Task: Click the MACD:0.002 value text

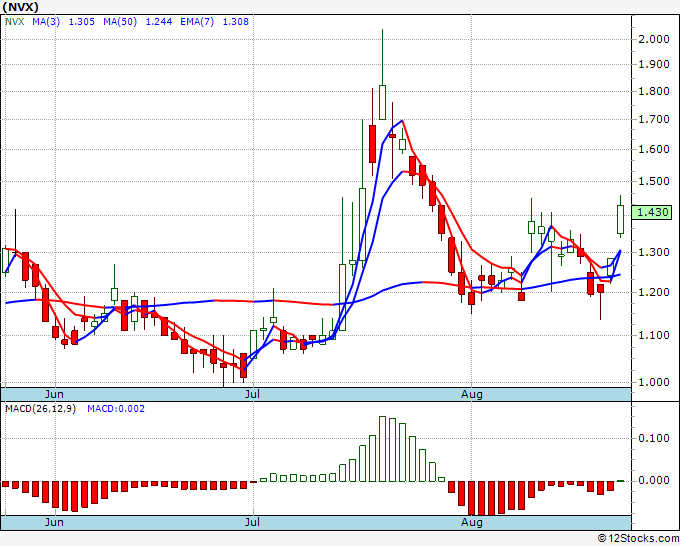Action: 116,409
